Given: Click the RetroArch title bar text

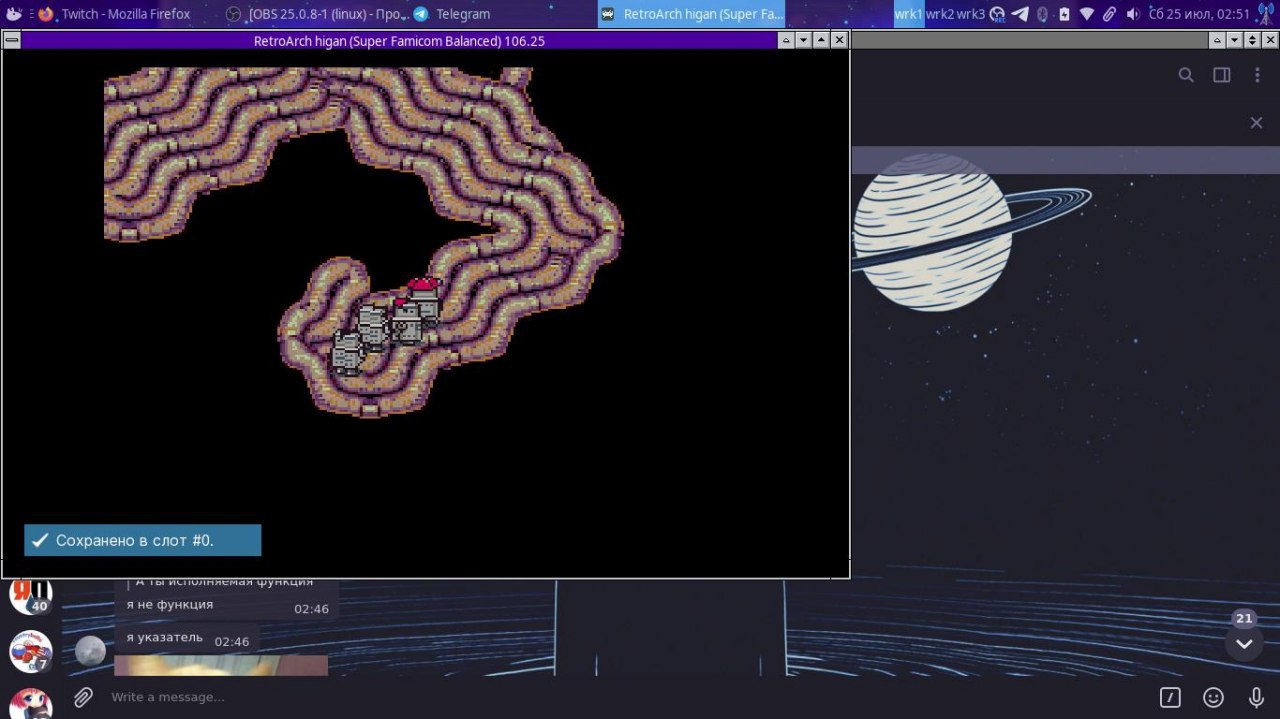Looking at the screenshot, I should click(399, 40).
